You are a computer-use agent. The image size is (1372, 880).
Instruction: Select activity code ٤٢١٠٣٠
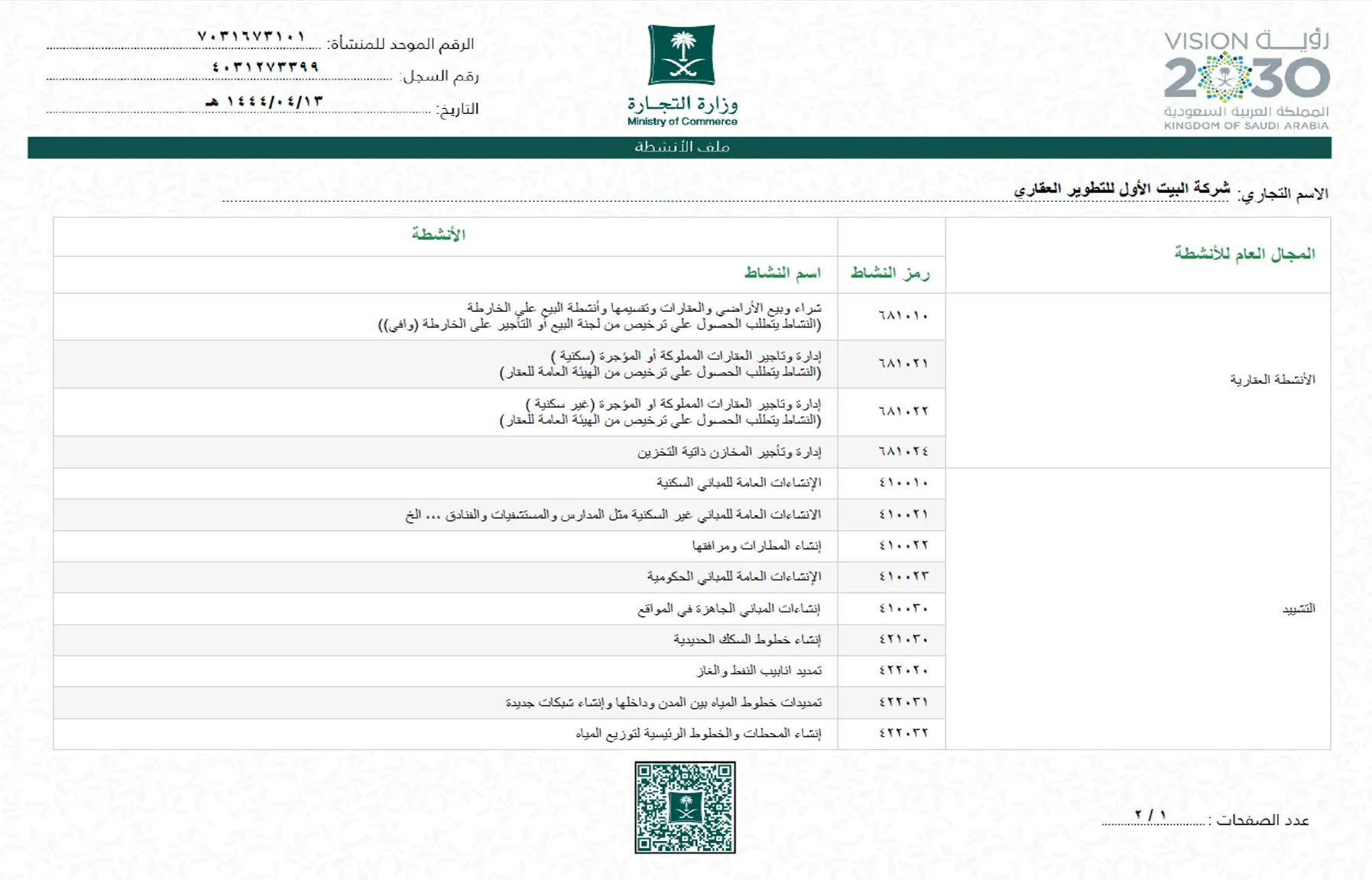(x=903, y=639)
